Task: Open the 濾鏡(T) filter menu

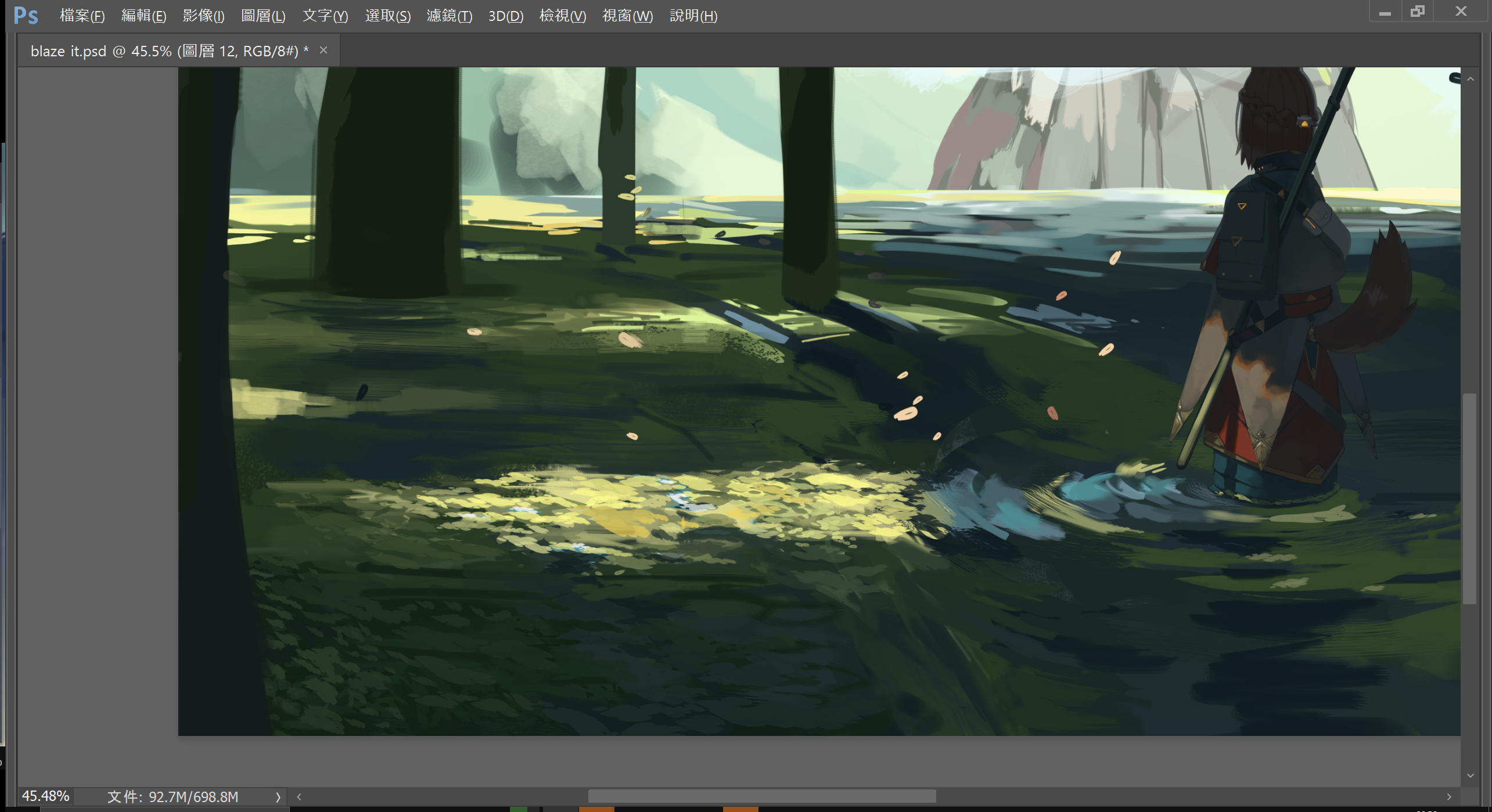Action: [449, 16]
